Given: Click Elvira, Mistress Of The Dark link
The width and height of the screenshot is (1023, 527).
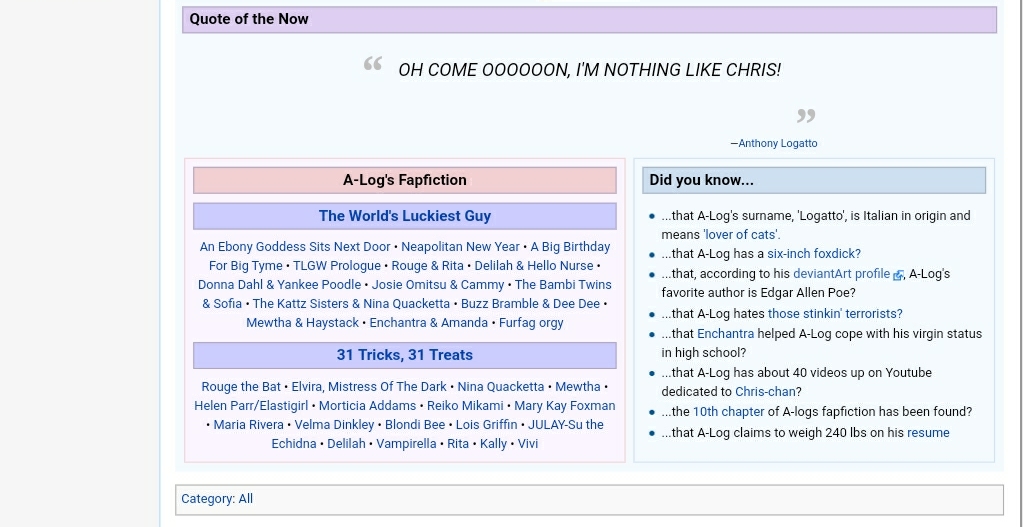Looking at the screenshot, I should coord(368,387).
